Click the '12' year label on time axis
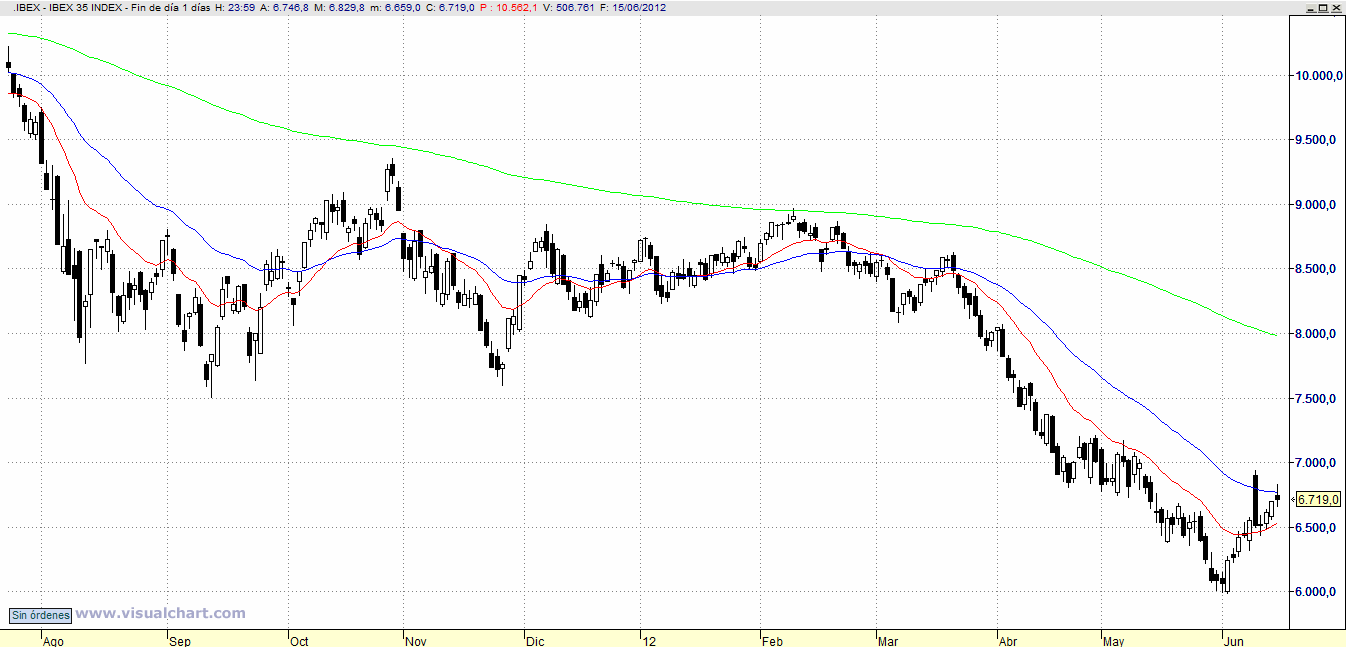The height and width of the screenshot is (647, 1346). tap(650, 641)
